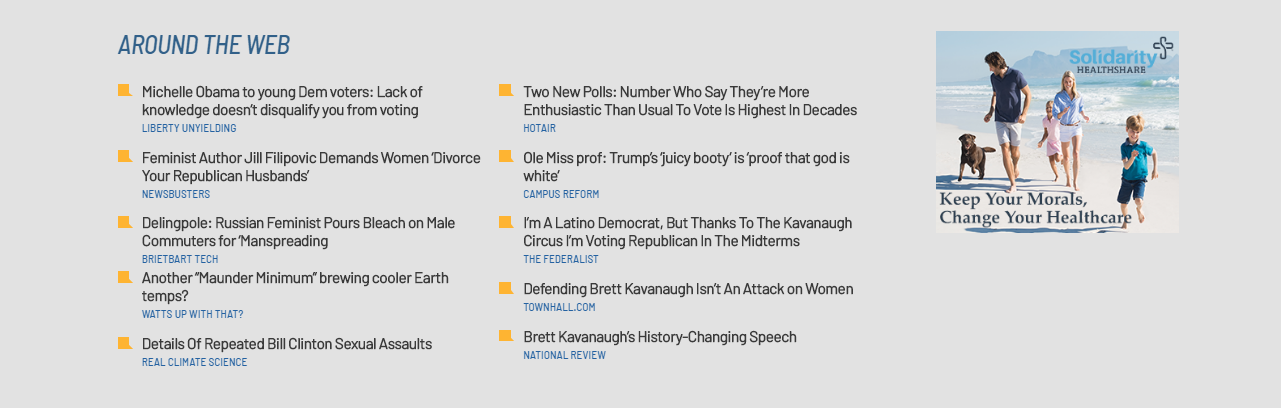Click the orange bullet next to Delingpole headline

click(x=125, y=222)
